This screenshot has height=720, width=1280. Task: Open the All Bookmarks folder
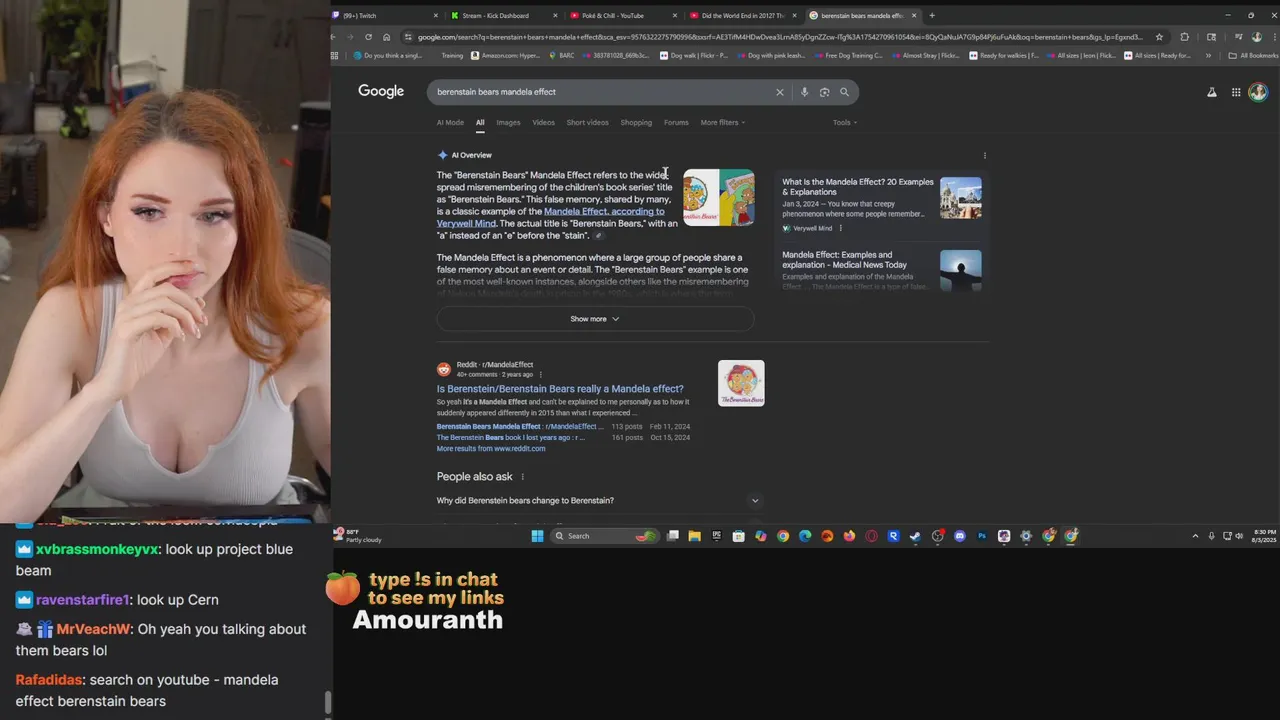click(1253, 56)
